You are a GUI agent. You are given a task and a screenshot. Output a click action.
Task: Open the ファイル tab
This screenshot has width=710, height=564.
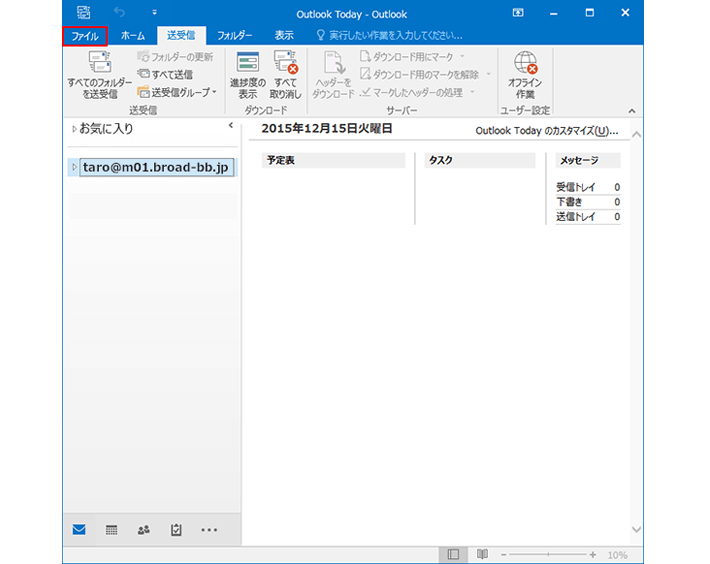84,35
